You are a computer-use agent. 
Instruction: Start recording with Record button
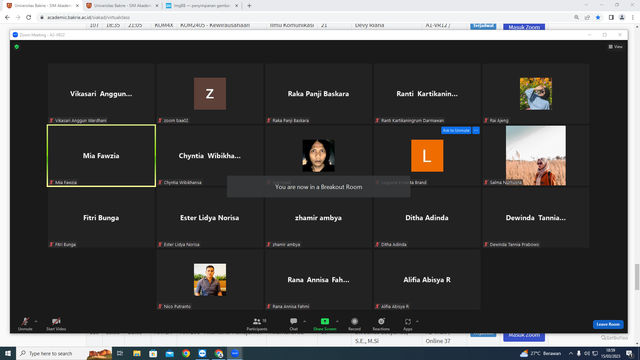354,324
